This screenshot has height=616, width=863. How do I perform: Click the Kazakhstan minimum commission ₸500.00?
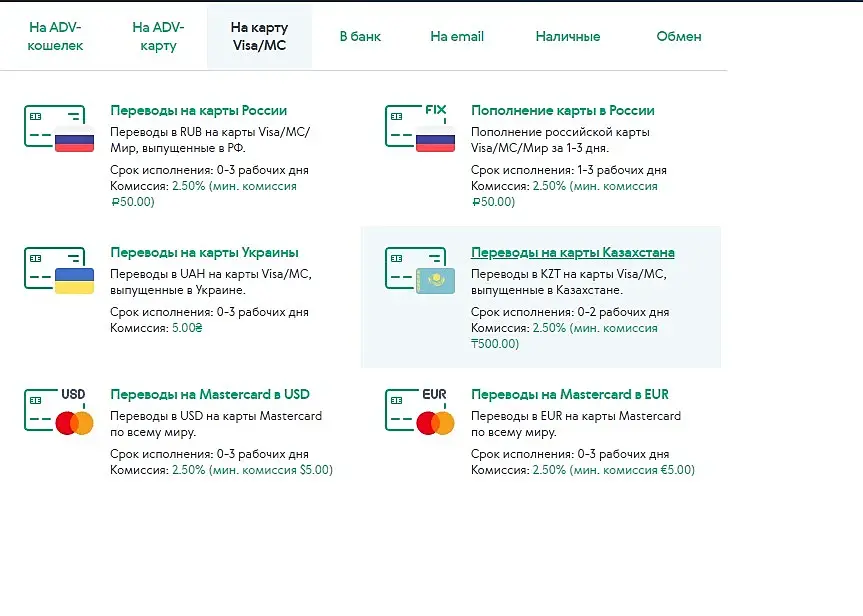(x=495, y=344)
